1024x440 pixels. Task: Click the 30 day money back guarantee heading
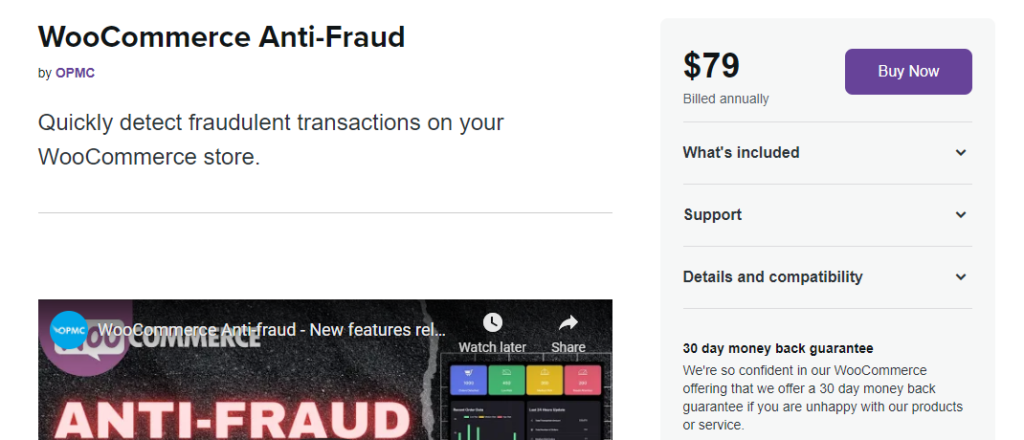pos(778,349)
